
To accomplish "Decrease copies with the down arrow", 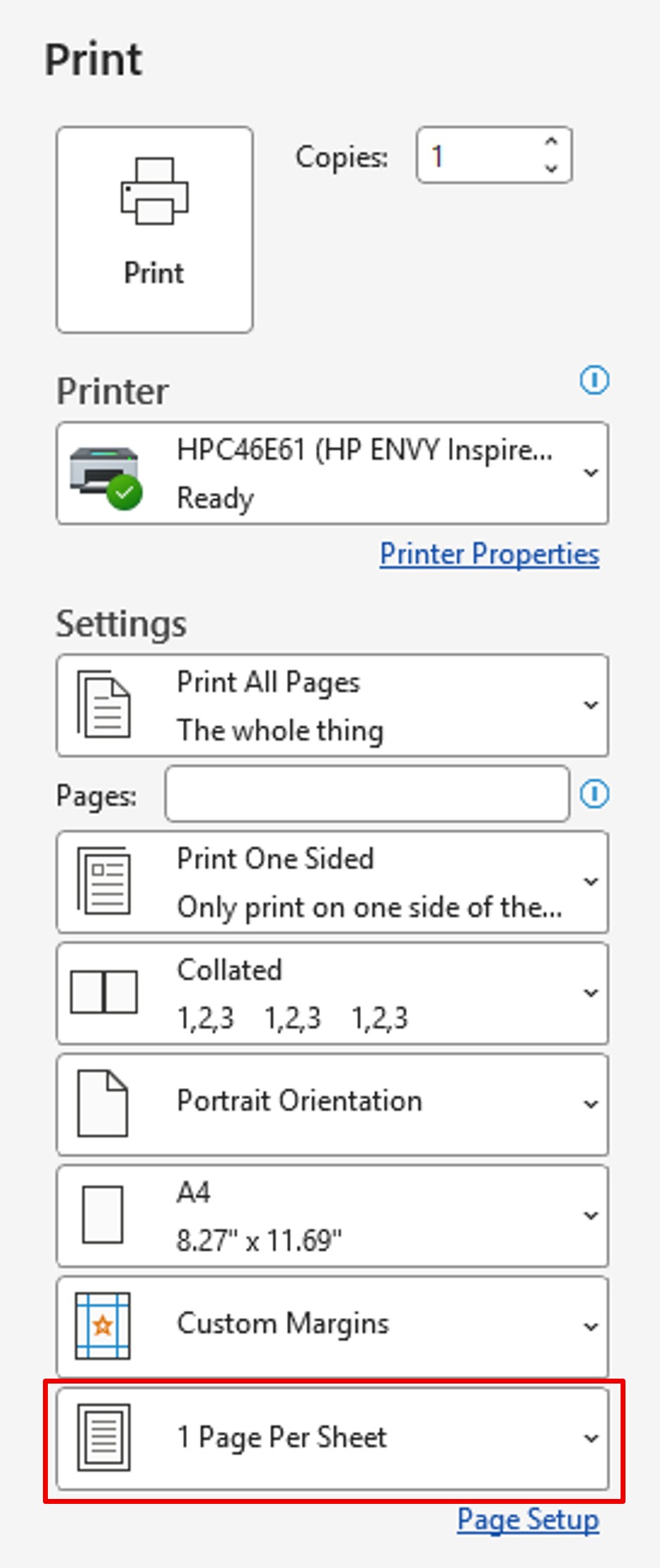I will pos(552,168).
